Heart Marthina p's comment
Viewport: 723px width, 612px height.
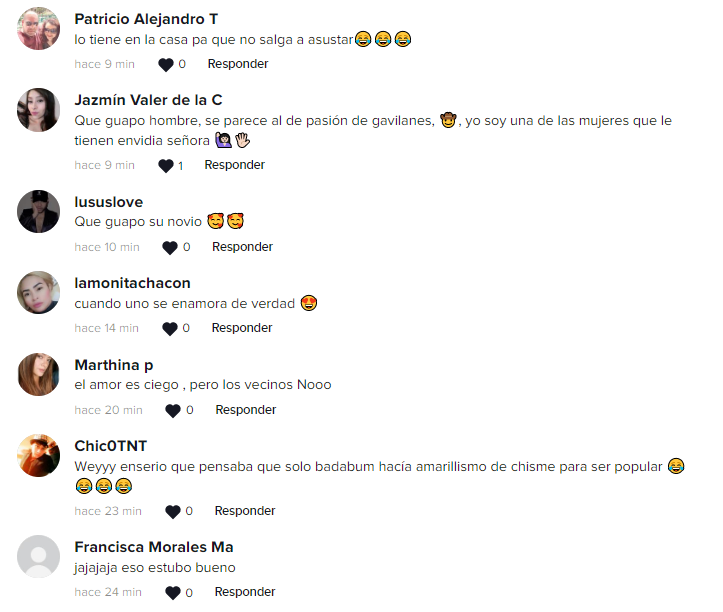173,410
